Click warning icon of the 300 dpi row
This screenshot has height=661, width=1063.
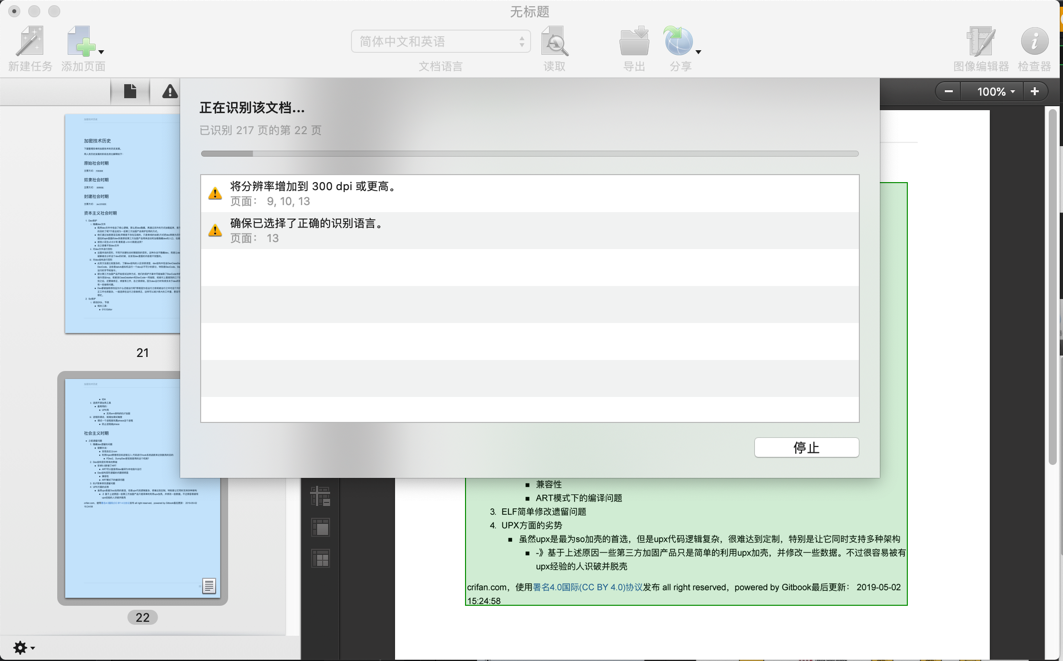click(x=215, y=193)
